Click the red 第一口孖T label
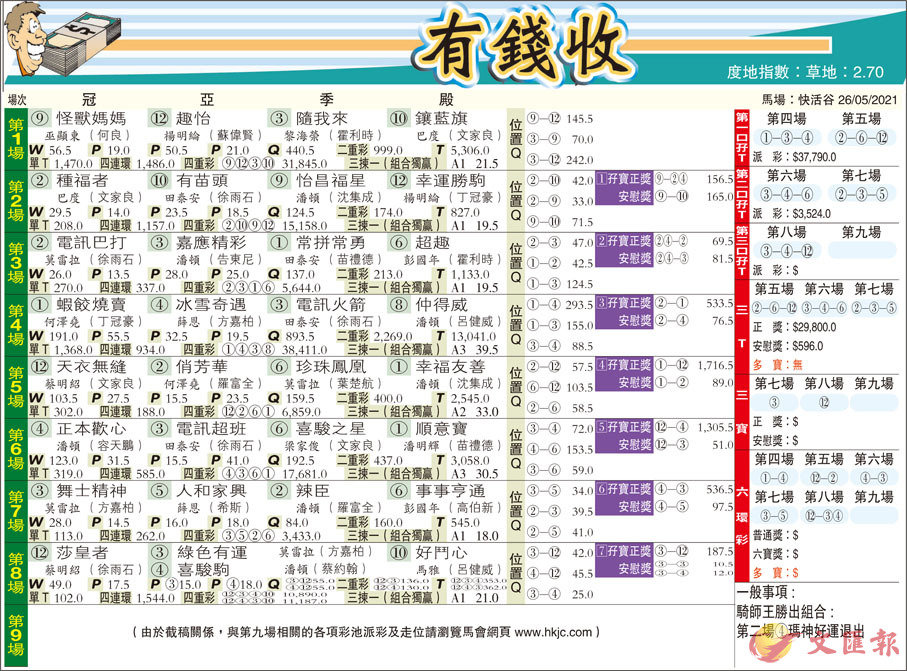The height and width of the screenshot is (671, 907). point(741,135)
